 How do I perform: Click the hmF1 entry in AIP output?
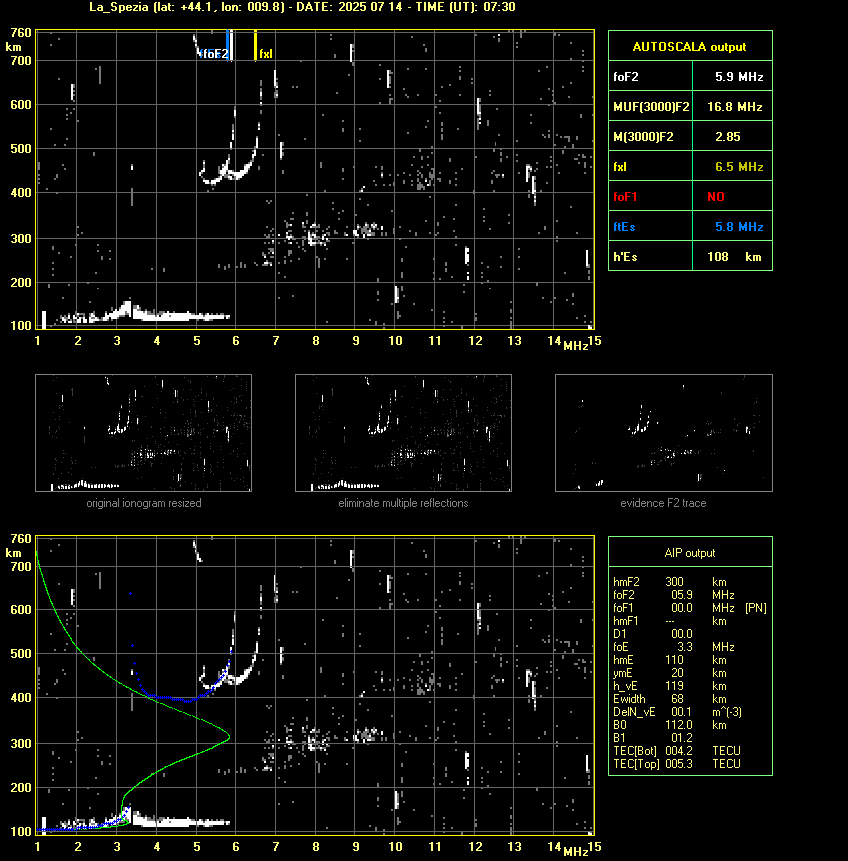(x=670, y=621)
